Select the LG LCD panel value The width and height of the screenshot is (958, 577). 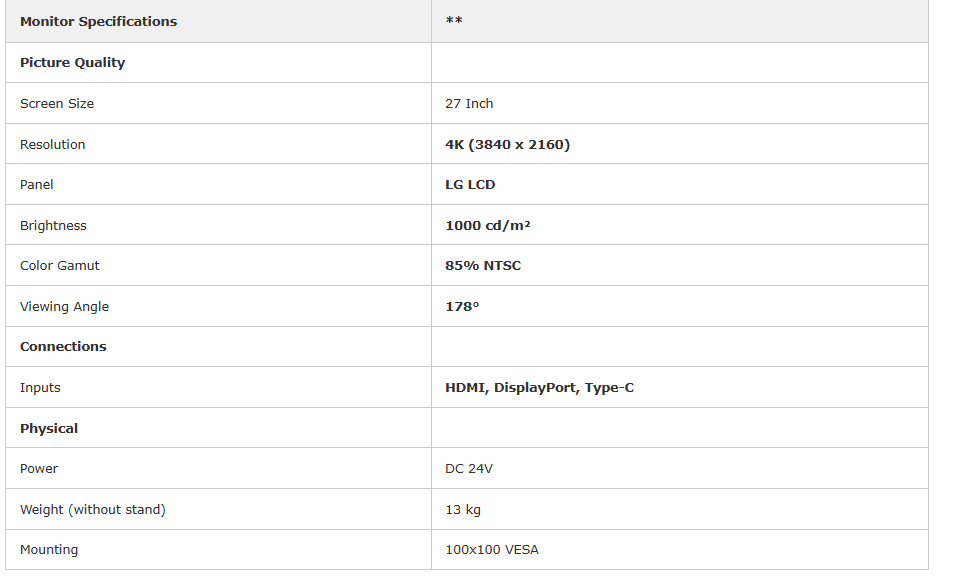pyautogui.click(x=470, y=184)
